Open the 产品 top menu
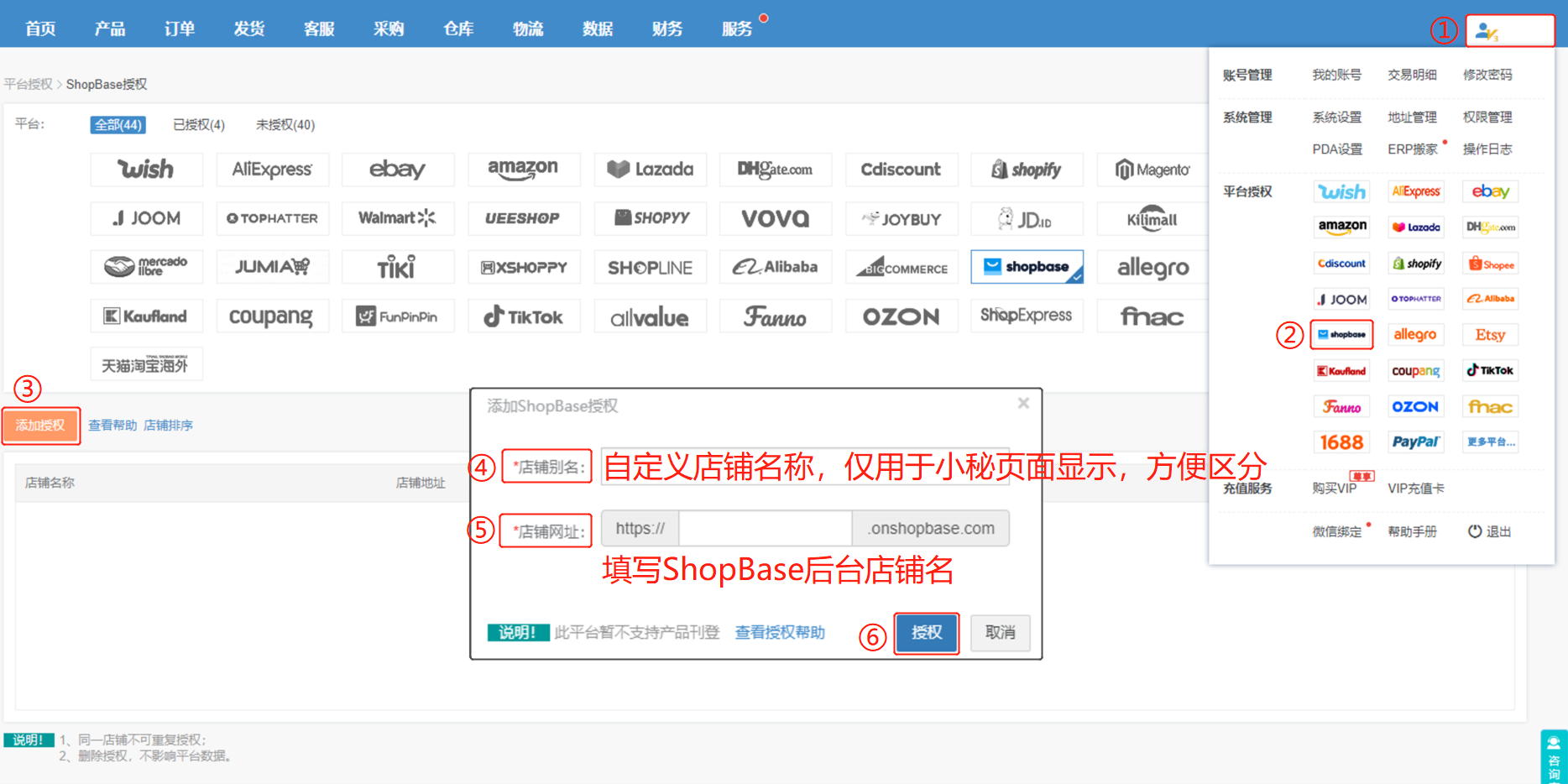Screen dimensions: 1568x784 pos(110,29)
